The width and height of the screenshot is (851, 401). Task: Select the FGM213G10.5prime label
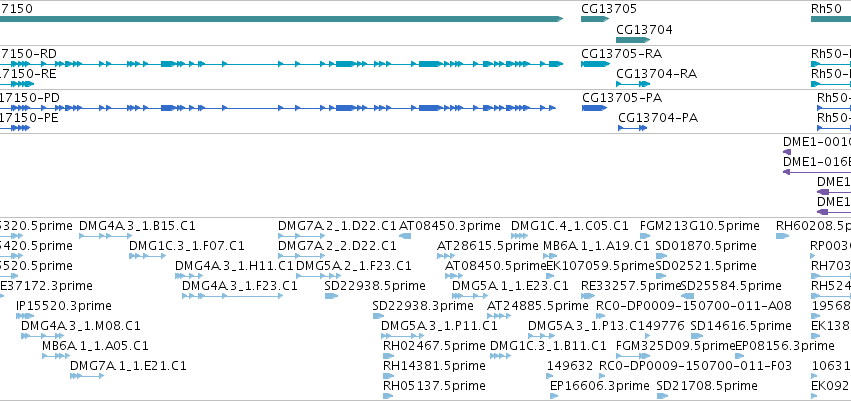click(700, 226)
